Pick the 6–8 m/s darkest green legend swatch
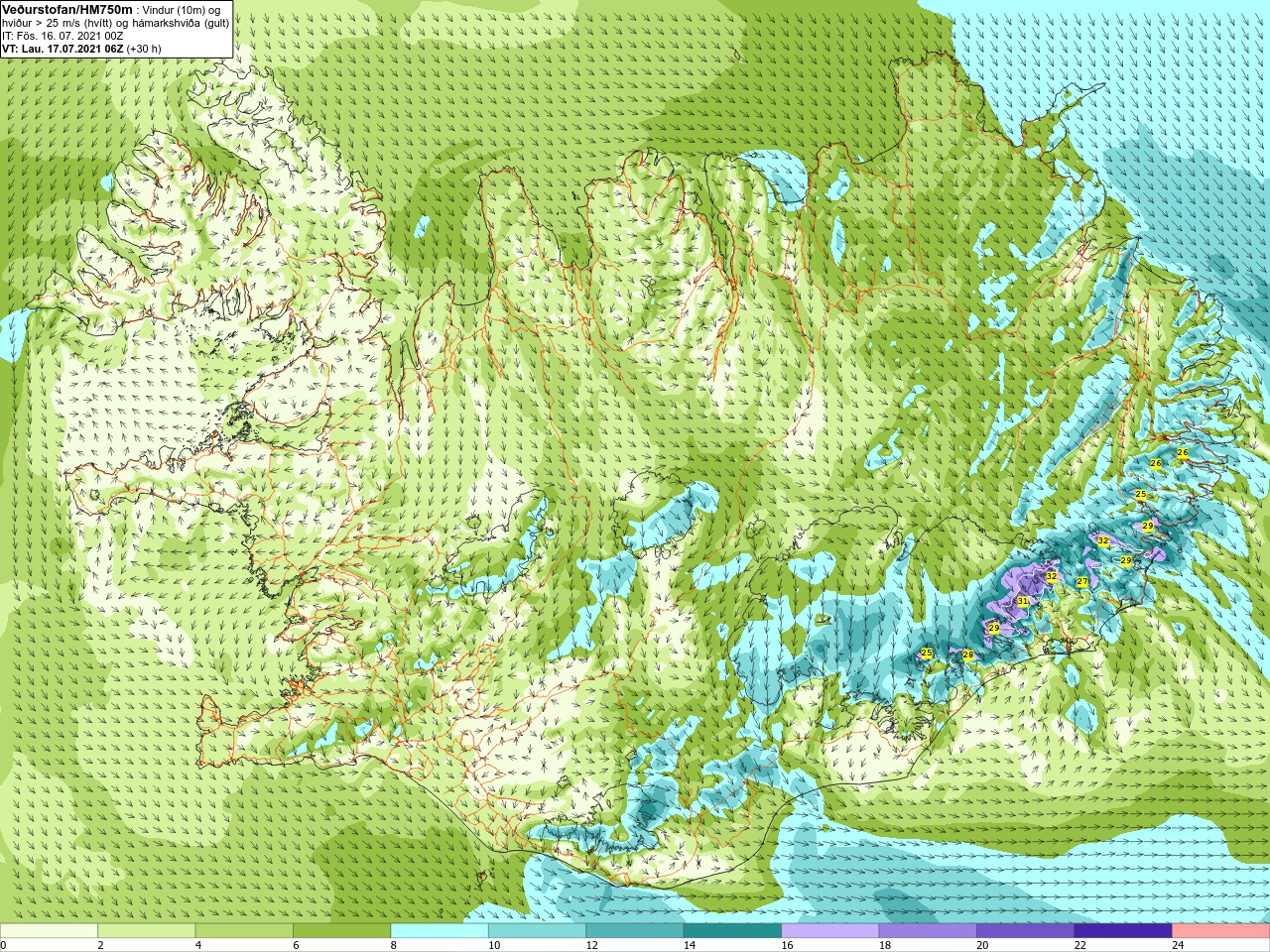This screenshot has width=1270, height=952. point(342,930)
